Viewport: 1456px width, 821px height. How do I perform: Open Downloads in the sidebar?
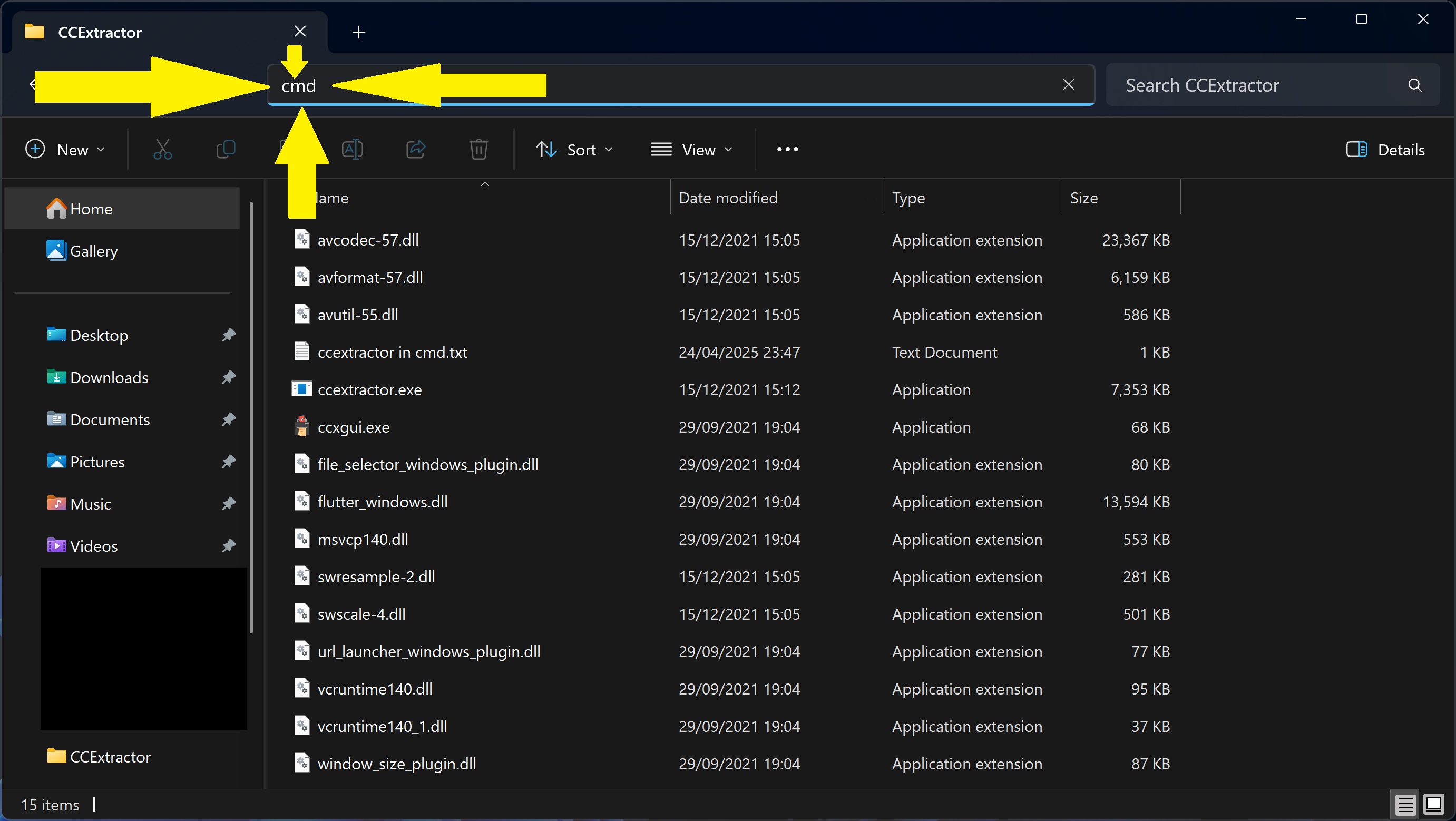coord(109,377)
